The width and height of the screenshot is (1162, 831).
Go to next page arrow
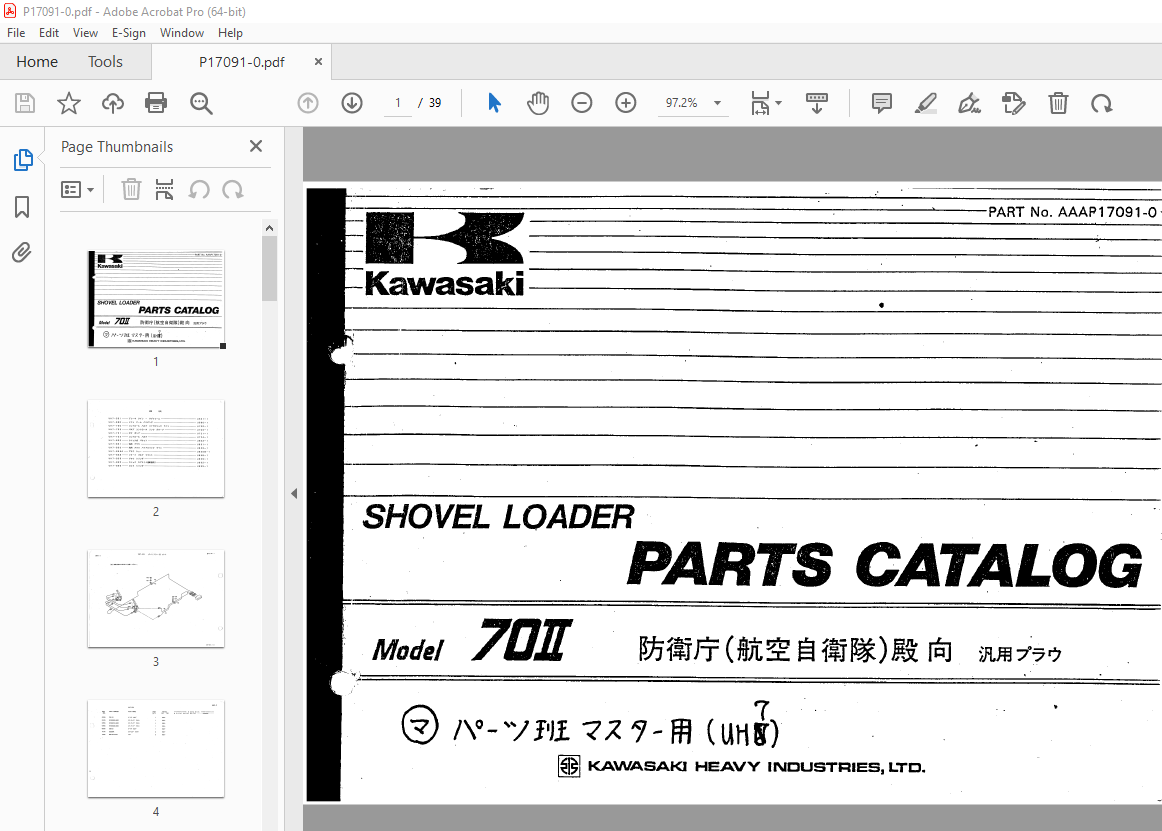[352, 103]
